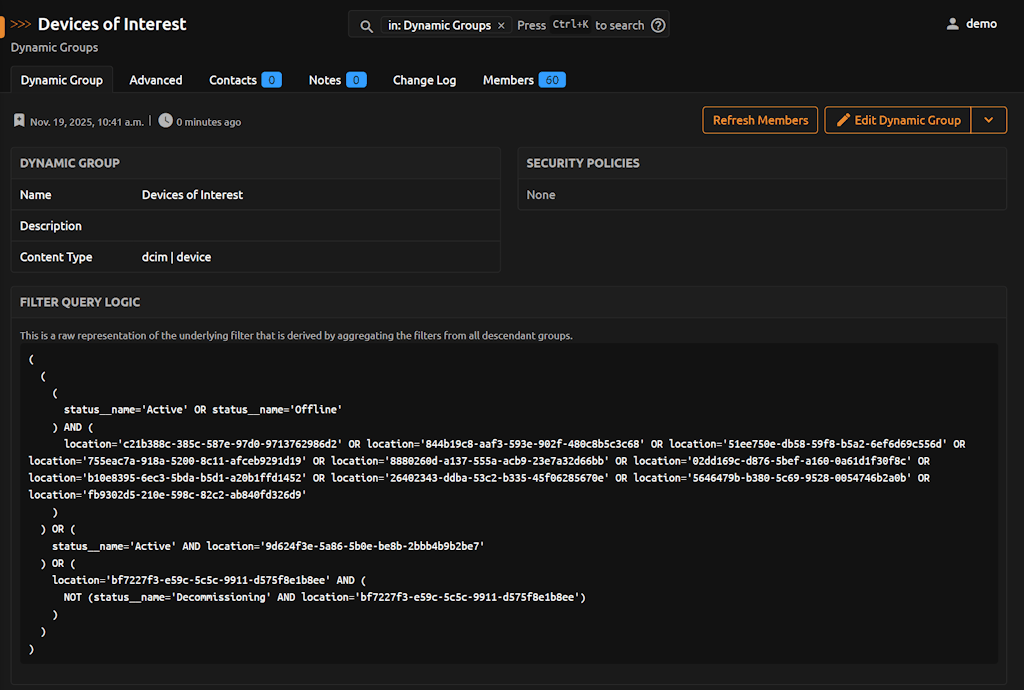Click the created date bookmark icon
The width and height of the screenshot is (1024, 690).
[x=19, y=121]
